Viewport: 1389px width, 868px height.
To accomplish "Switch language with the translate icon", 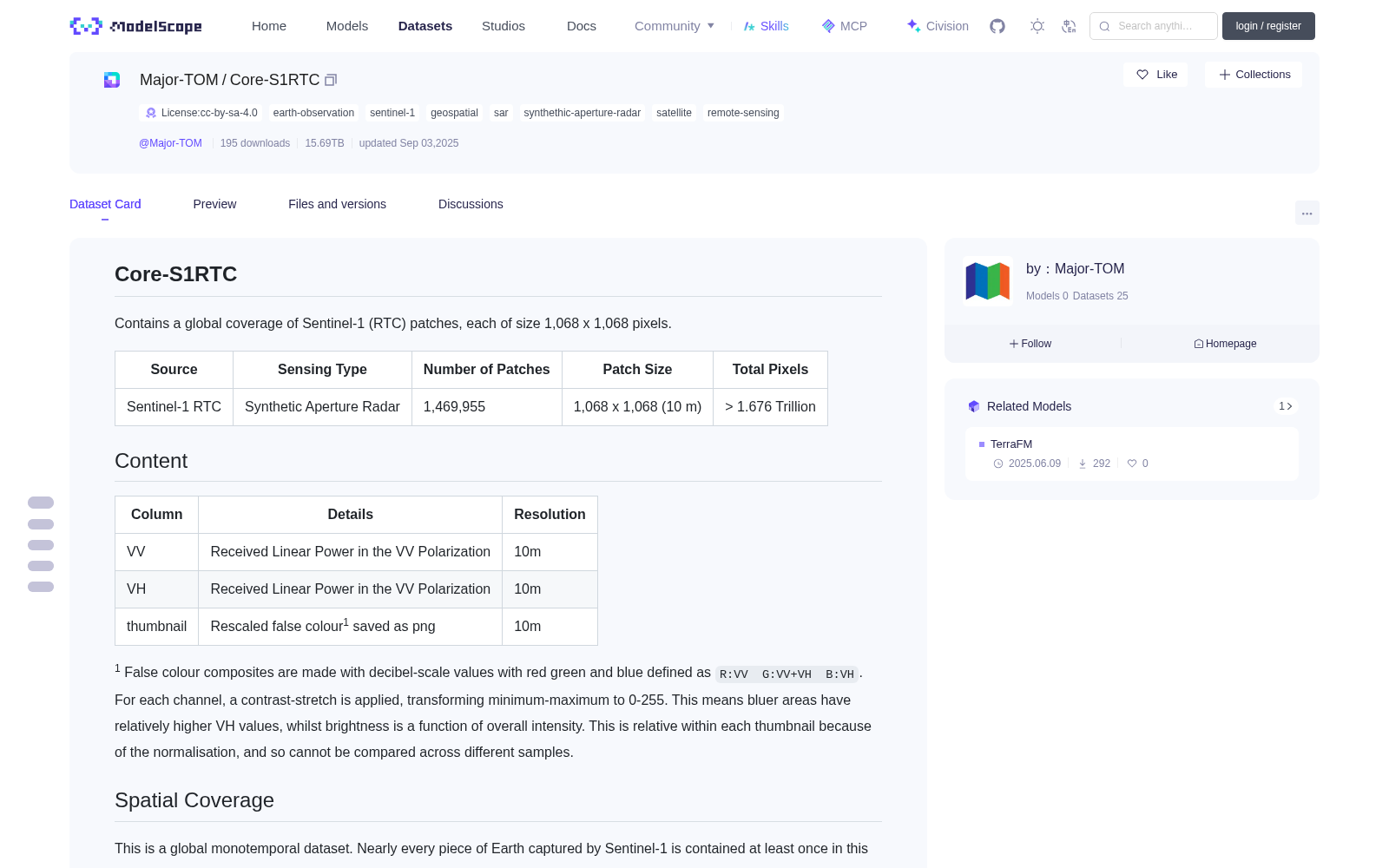I will (x=1070, y=26).
